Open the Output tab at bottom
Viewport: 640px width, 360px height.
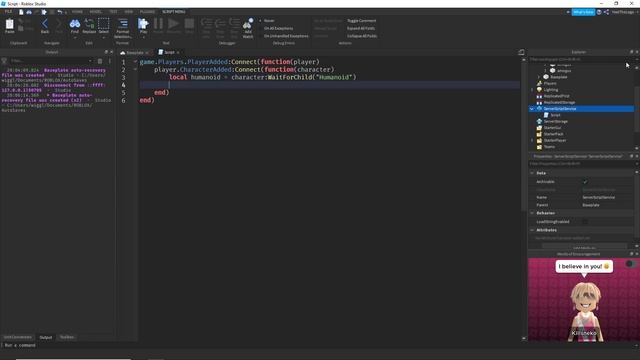pos(46,338)
